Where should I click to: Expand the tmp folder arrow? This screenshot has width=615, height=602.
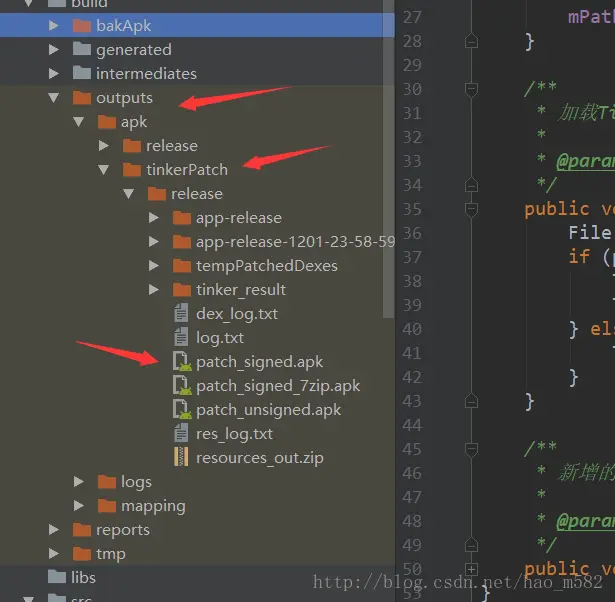click(54, 554)
